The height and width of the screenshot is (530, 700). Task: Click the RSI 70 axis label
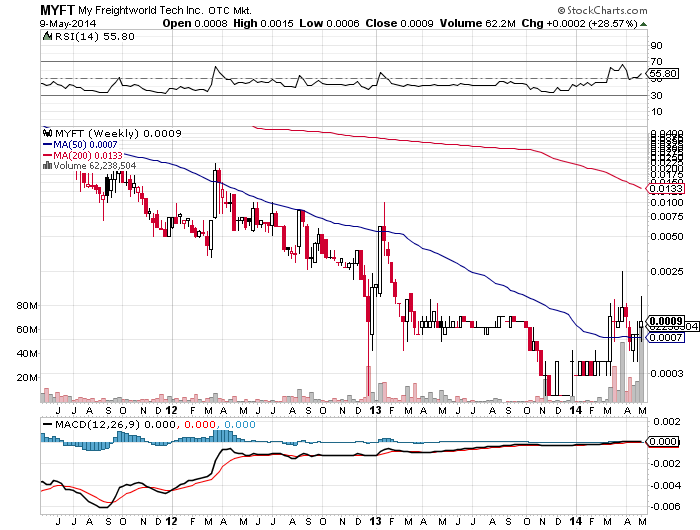coord(656,62)
